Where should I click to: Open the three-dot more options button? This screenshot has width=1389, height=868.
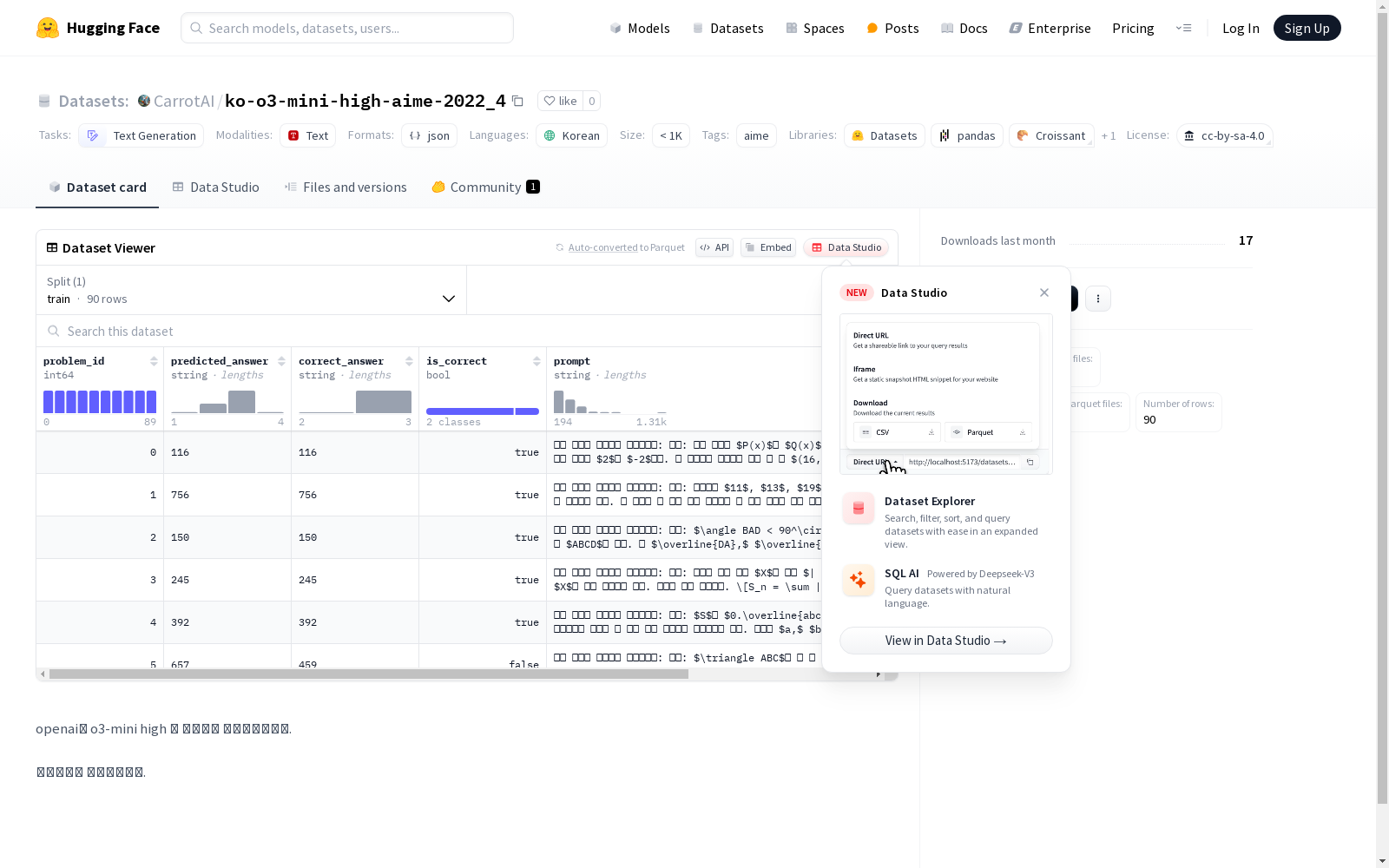pos(1098,299)
